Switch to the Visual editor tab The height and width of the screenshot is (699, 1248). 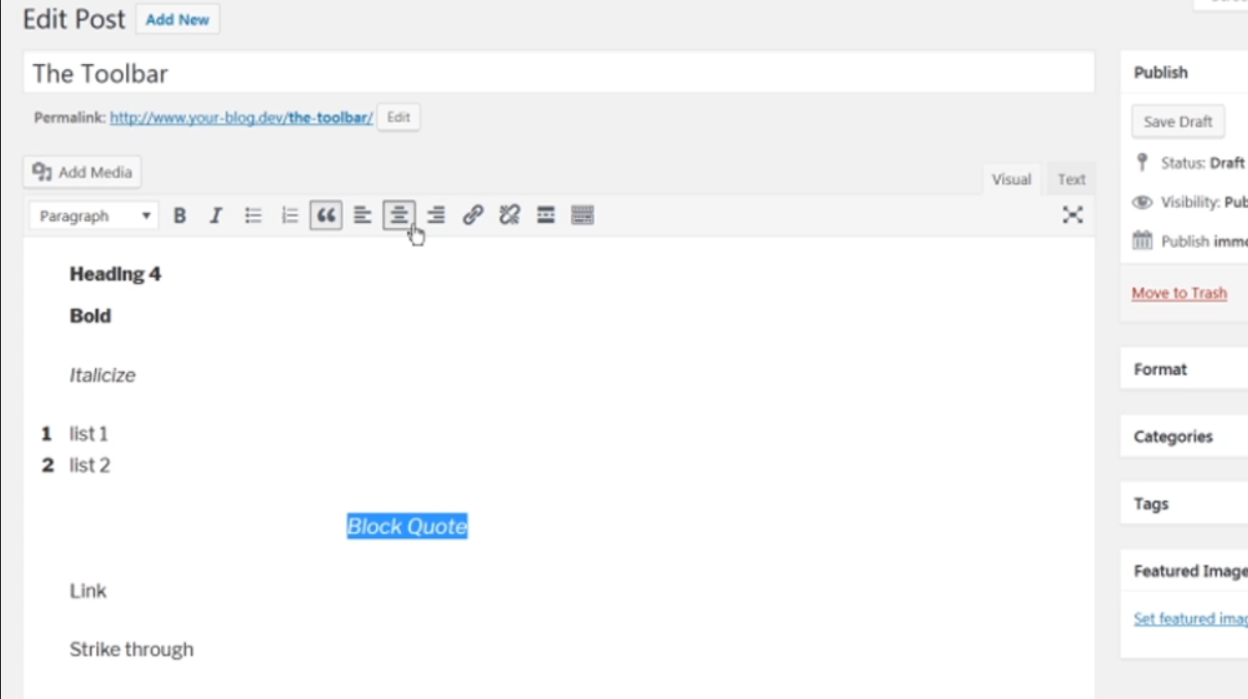point(1011,180)
